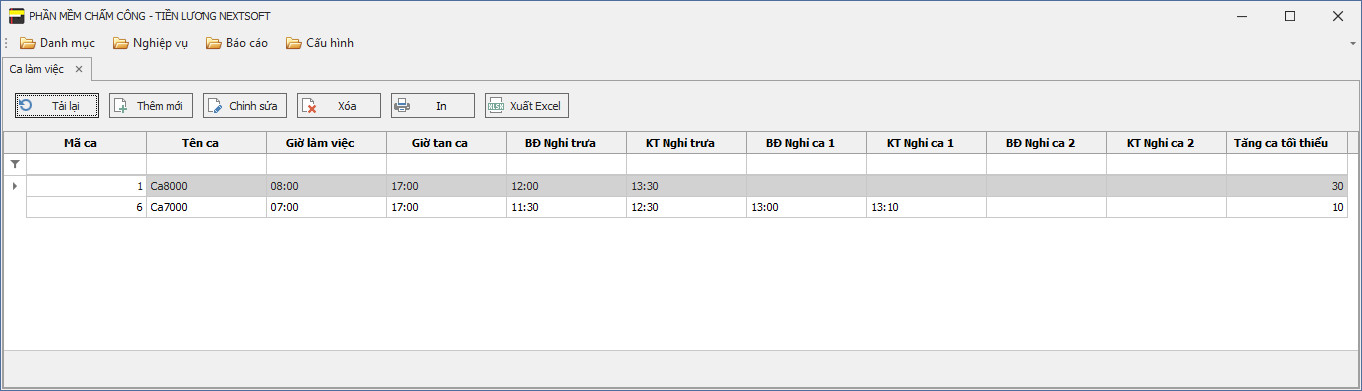Open the Nghiệp vụ menu
1362x391 pixels.
pyautogui.click(x=150, y=43)
